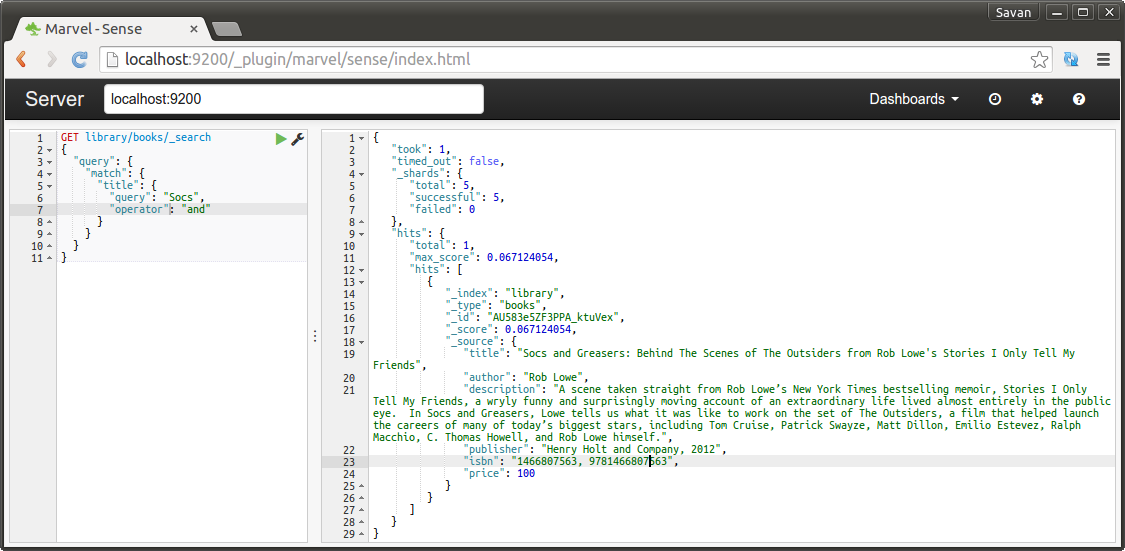This screenshot has width=1125, height=551.
Task: Click the Savan profile button
Action: 1014,12
